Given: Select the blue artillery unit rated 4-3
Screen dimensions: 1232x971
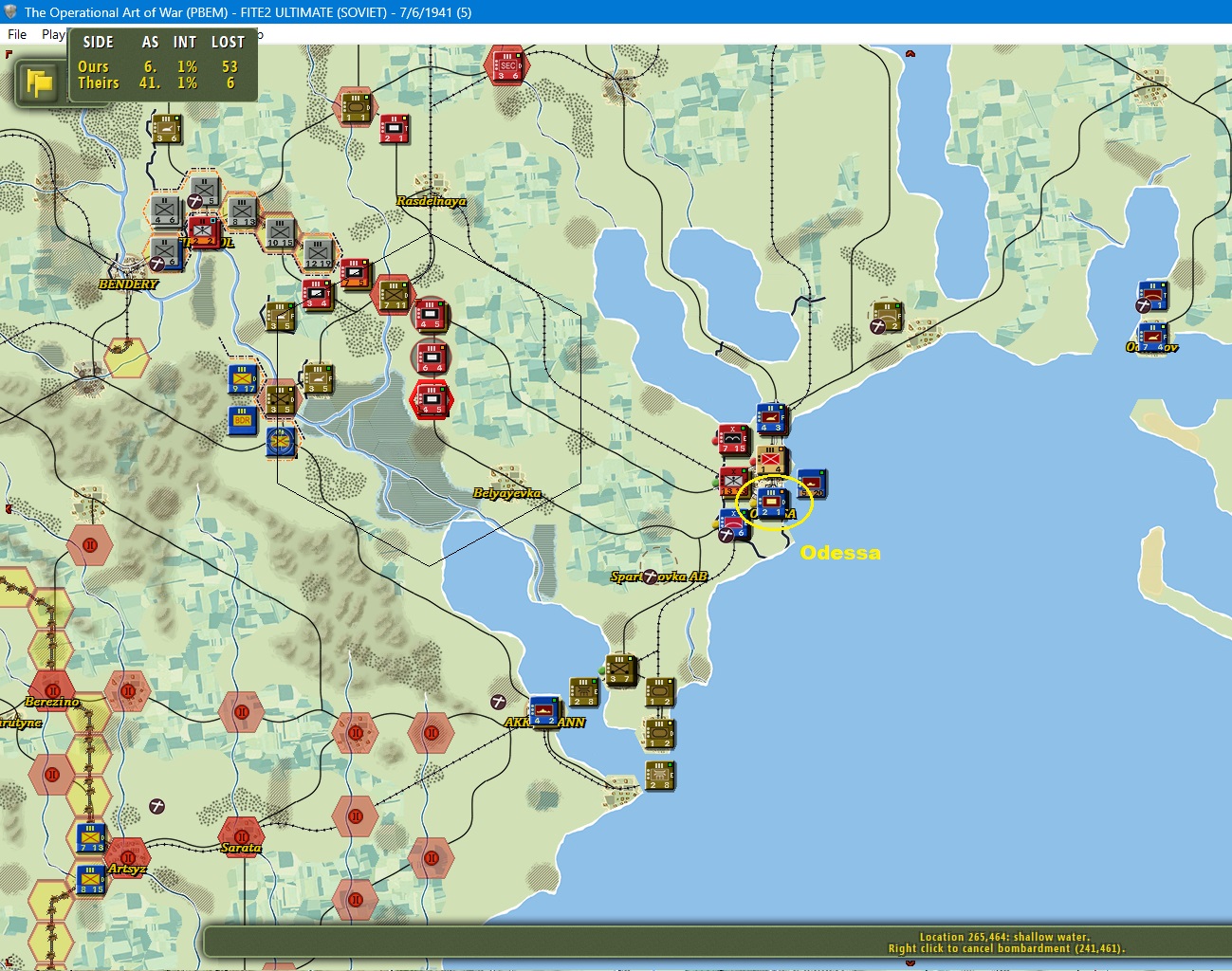Looking at the screenshot, I should click(772, 418).
